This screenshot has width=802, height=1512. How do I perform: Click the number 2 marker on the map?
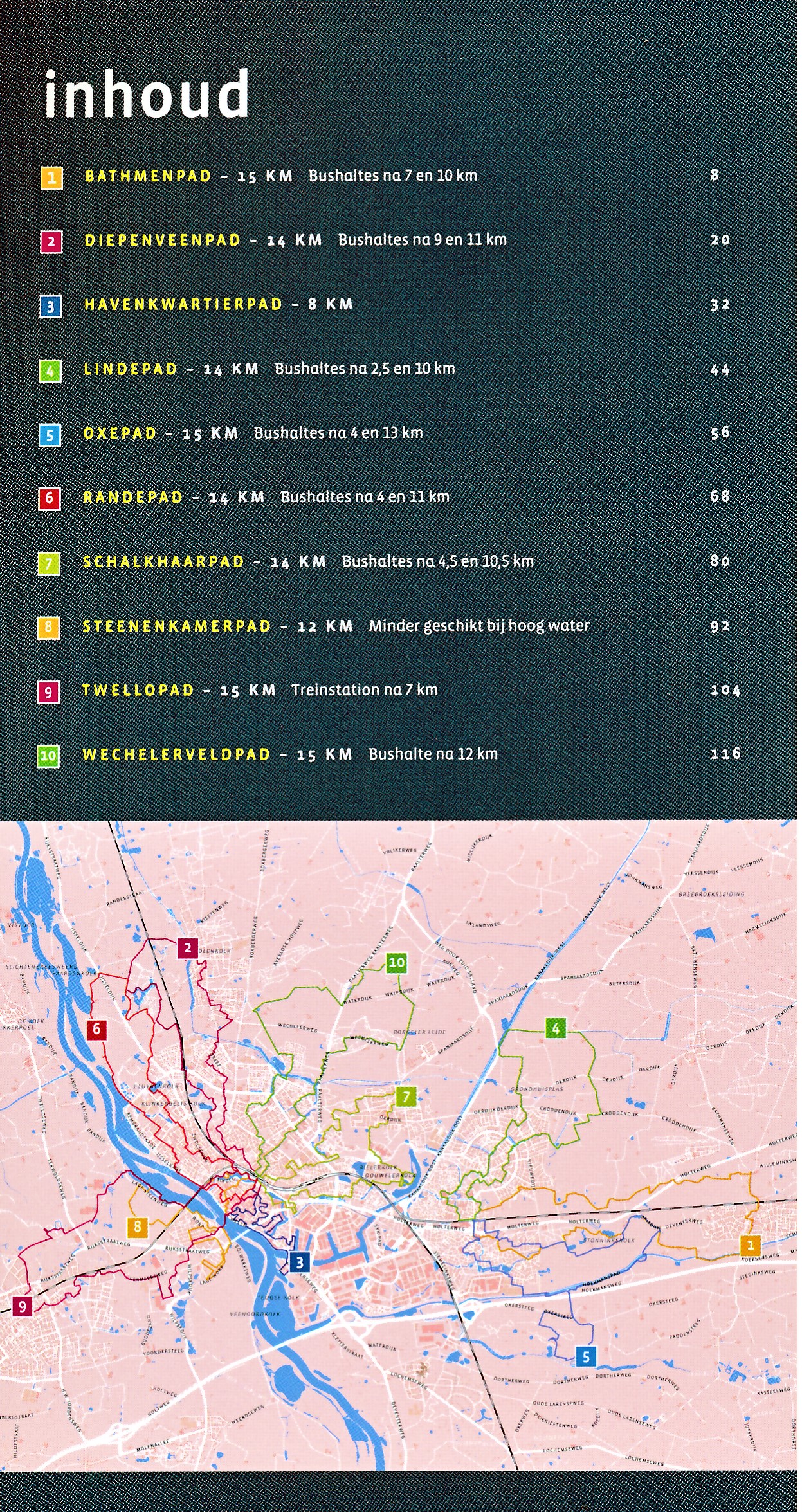188,947
